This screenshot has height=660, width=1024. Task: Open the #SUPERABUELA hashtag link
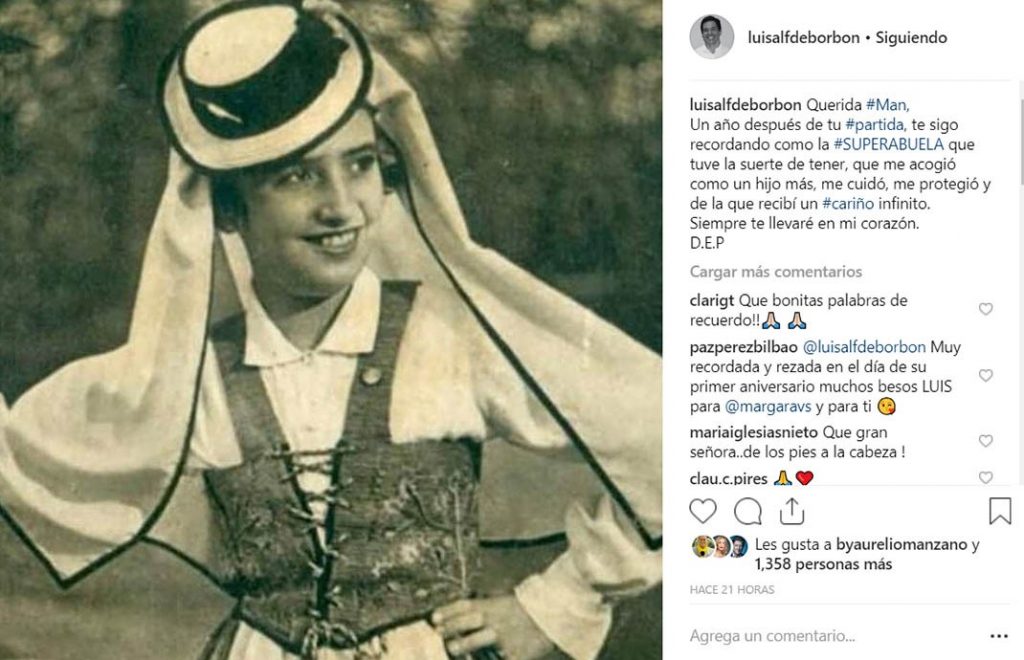click(x=889, y=144)
